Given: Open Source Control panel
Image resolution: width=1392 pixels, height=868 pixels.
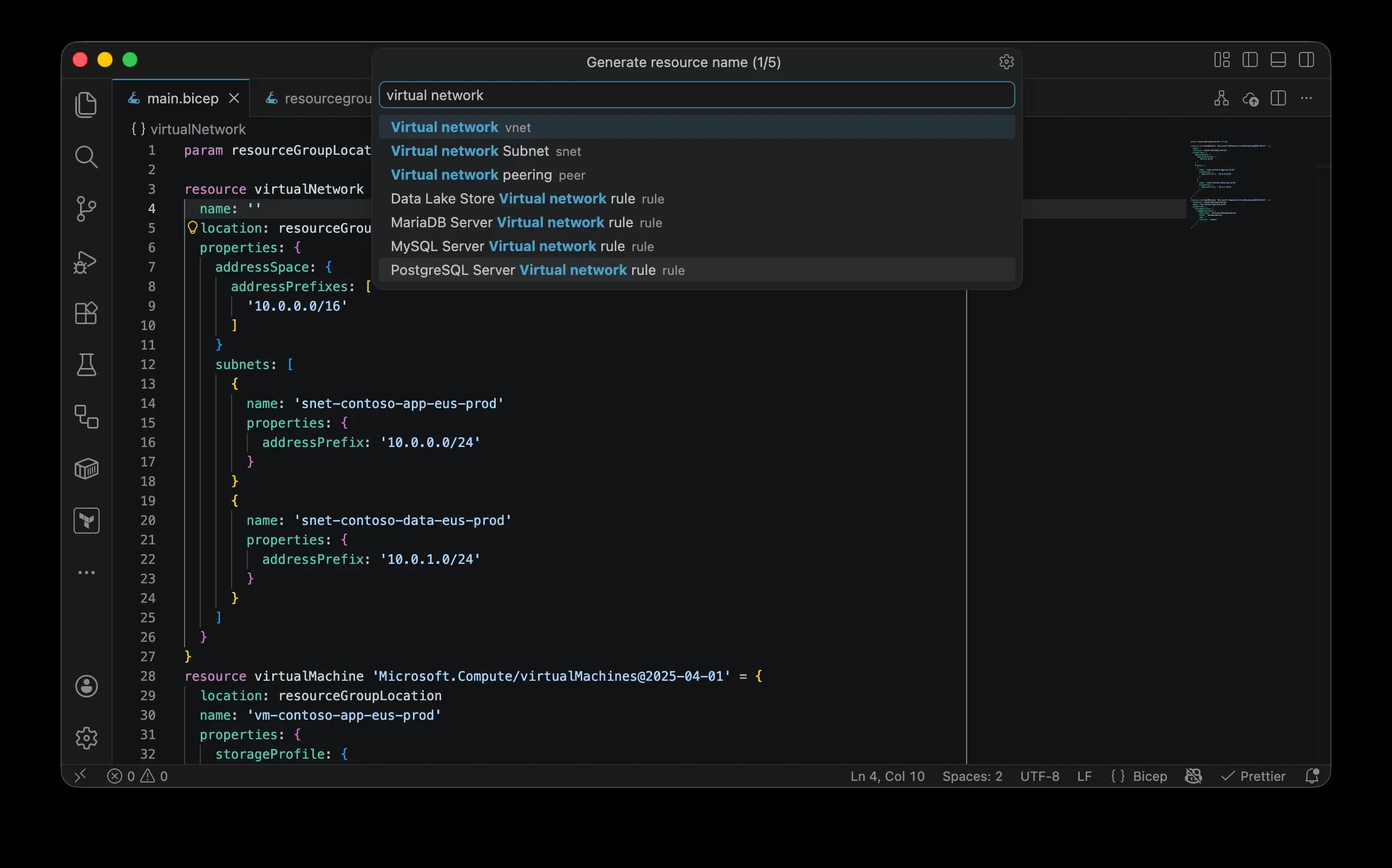Looking at the screenshot, I should pos(86,209).
